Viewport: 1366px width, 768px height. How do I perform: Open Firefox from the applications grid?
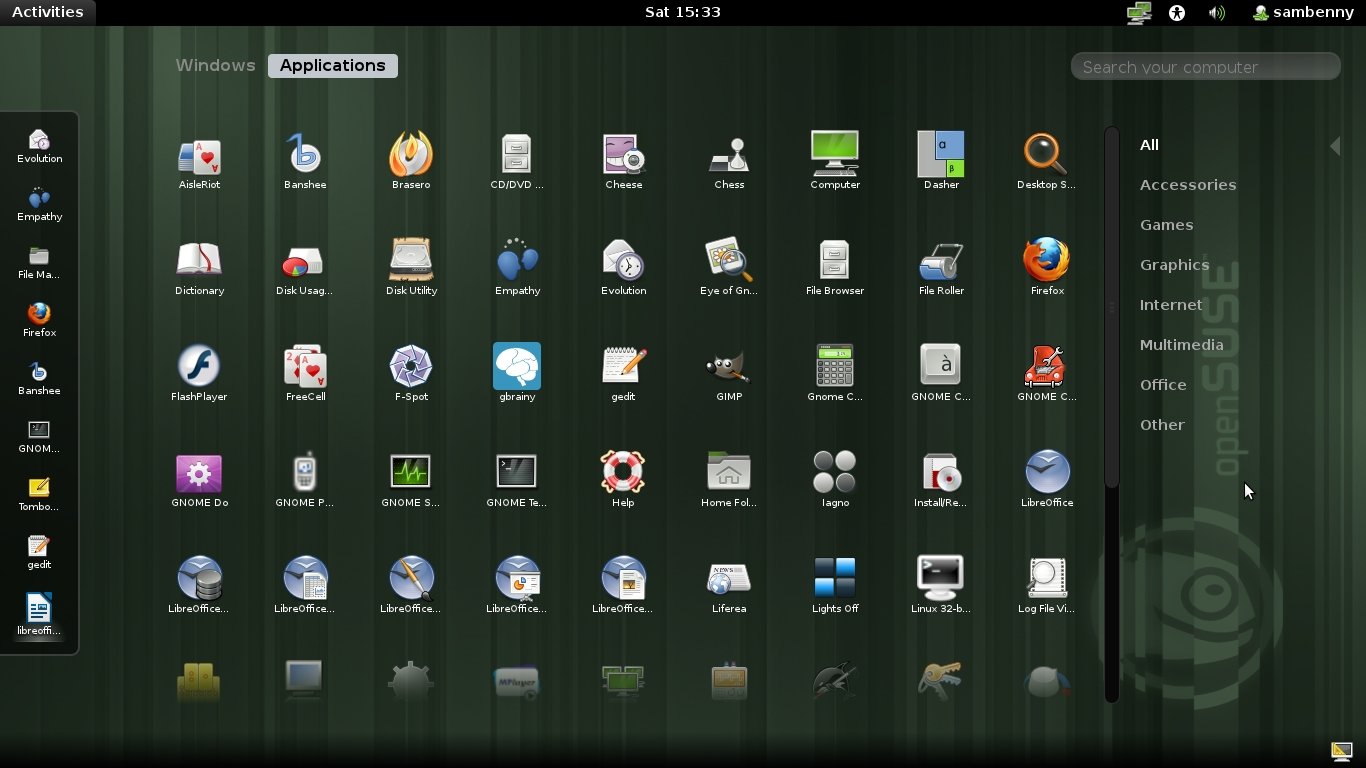click(x=1047, y=261)
